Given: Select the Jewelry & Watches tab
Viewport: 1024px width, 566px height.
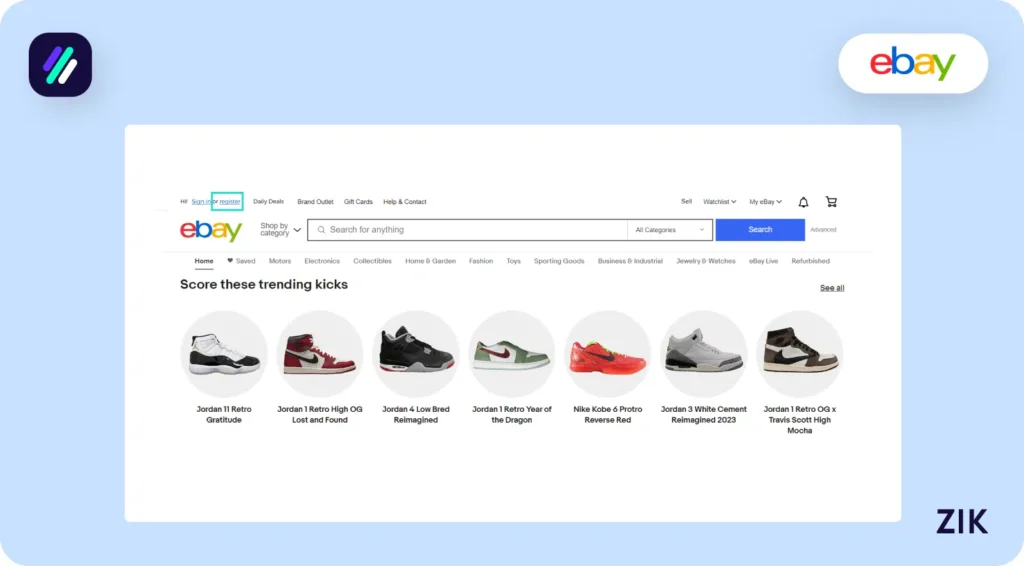Looking at the screenshot, I should (706, 261).
